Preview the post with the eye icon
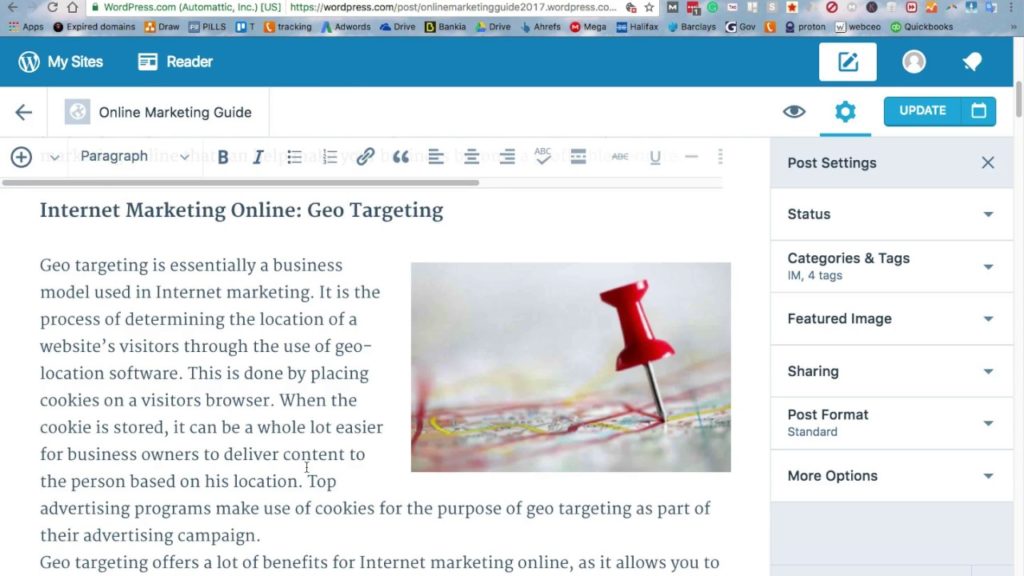Screen dimensions: 1024x576 pyautogui.click(x=794, y=112)
